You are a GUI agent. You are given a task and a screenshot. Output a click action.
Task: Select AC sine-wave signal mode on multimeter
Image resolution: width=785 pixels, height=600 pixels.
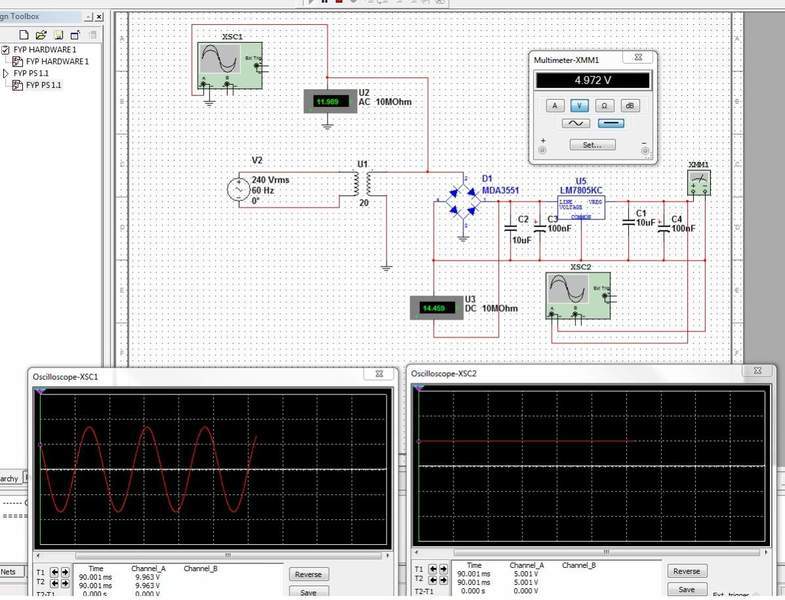pos(577,123)
